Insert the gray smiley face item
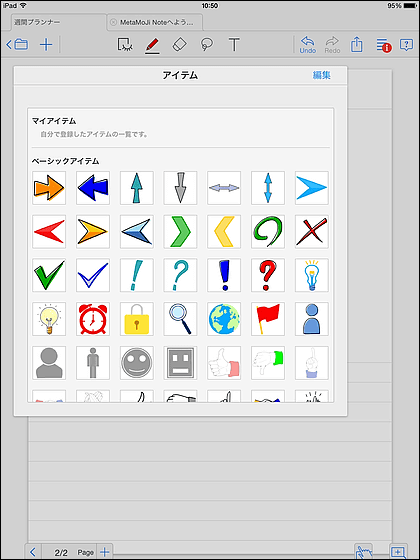This screenshot has height=560, width=420. click(137, 363)
